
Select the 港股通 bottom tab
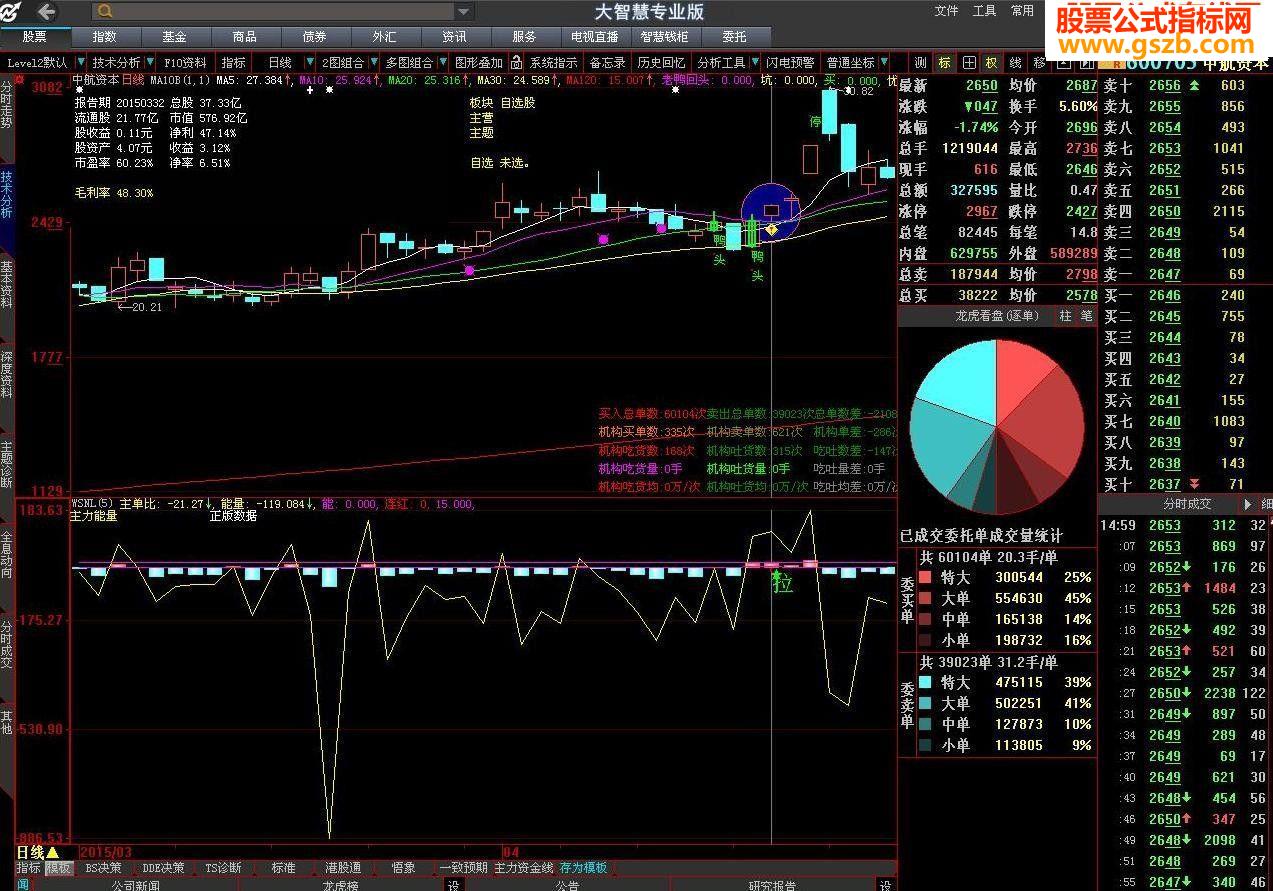coord(343,868)
